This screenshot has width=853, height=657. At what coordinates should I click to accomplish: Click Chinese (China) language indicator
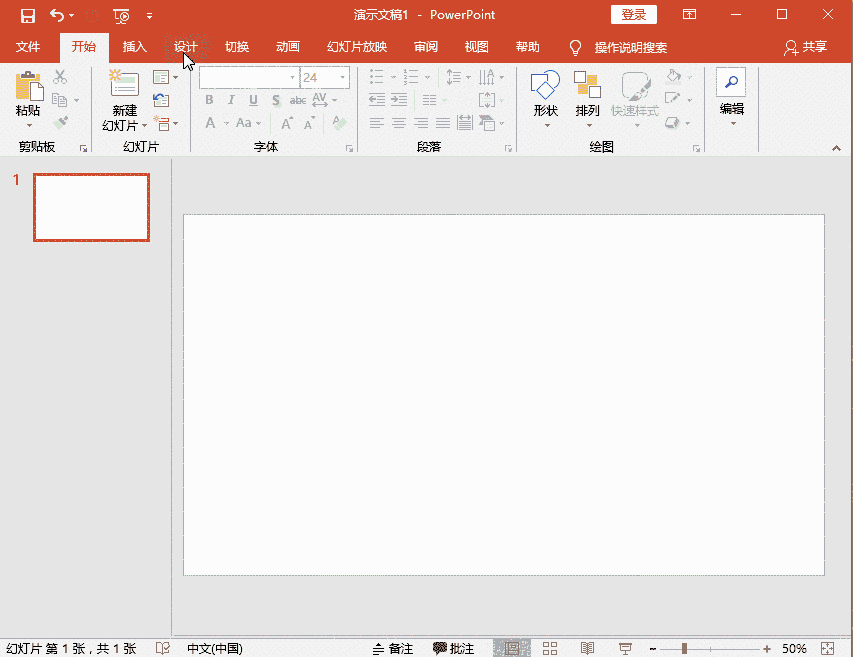click(215, 648)
